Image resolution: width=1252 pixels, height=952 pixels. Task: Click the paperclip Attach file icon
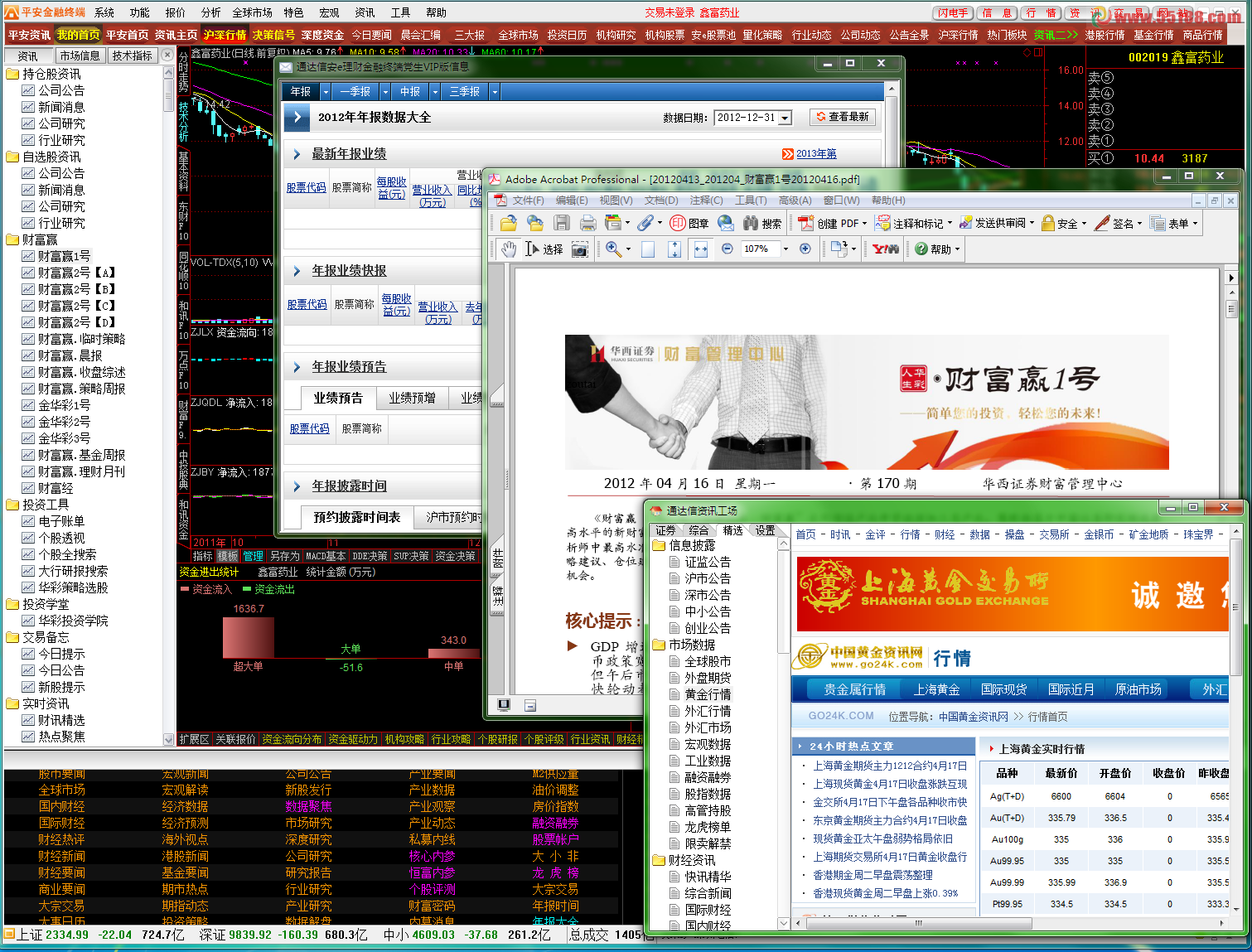click(x=645, y=223)
